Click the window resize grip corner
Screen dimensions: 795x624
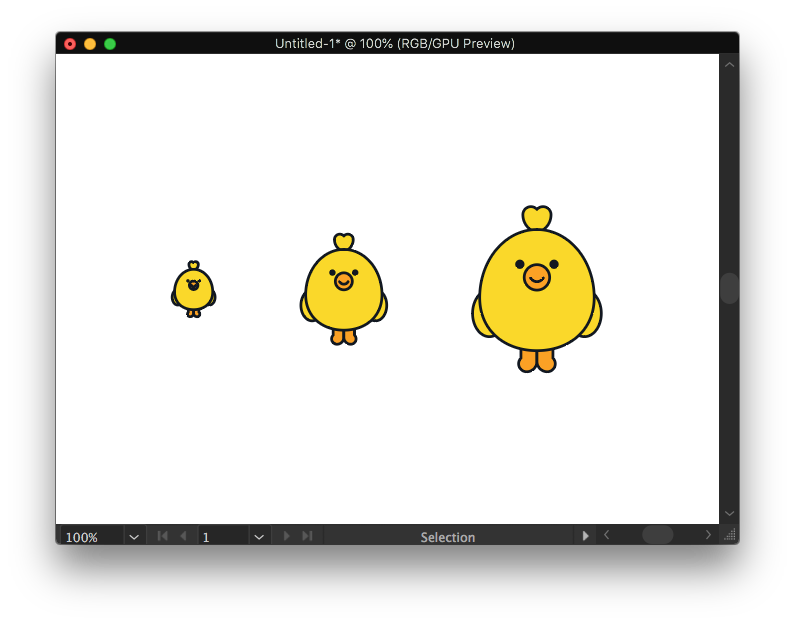tap(730, 535)
